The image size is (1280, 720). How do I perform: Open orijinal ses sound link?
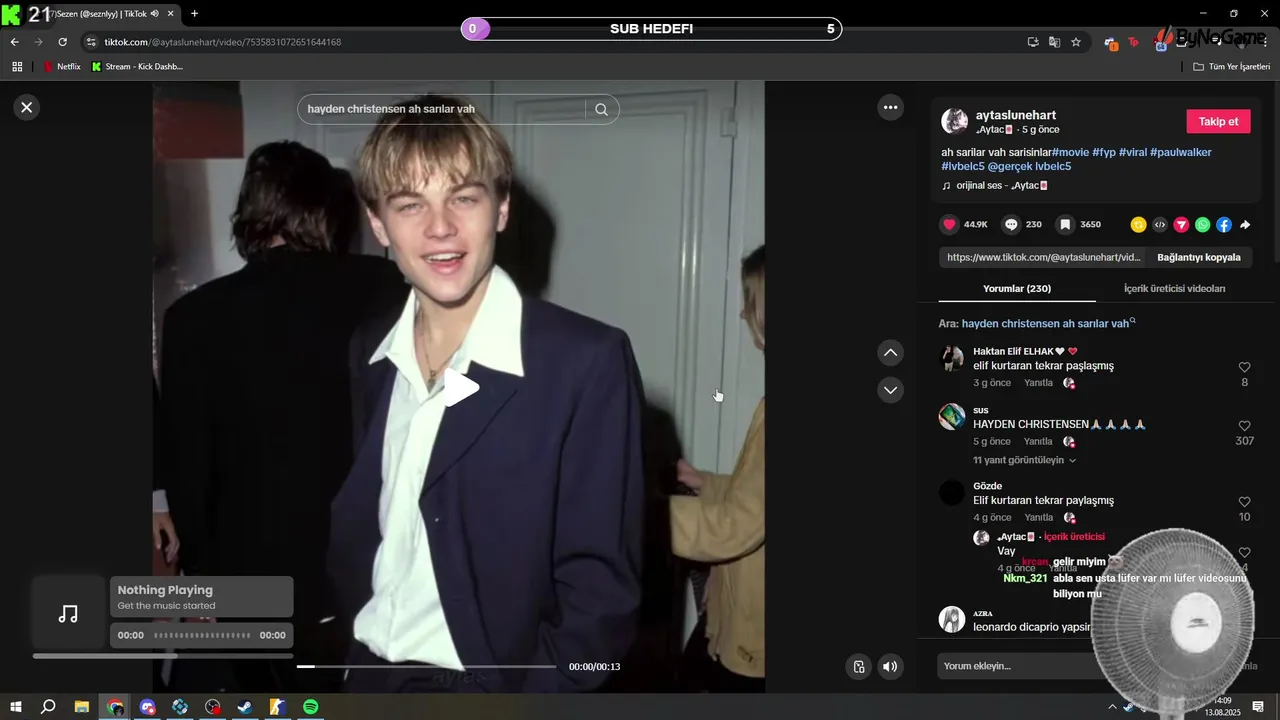(x=1002, y=185)
